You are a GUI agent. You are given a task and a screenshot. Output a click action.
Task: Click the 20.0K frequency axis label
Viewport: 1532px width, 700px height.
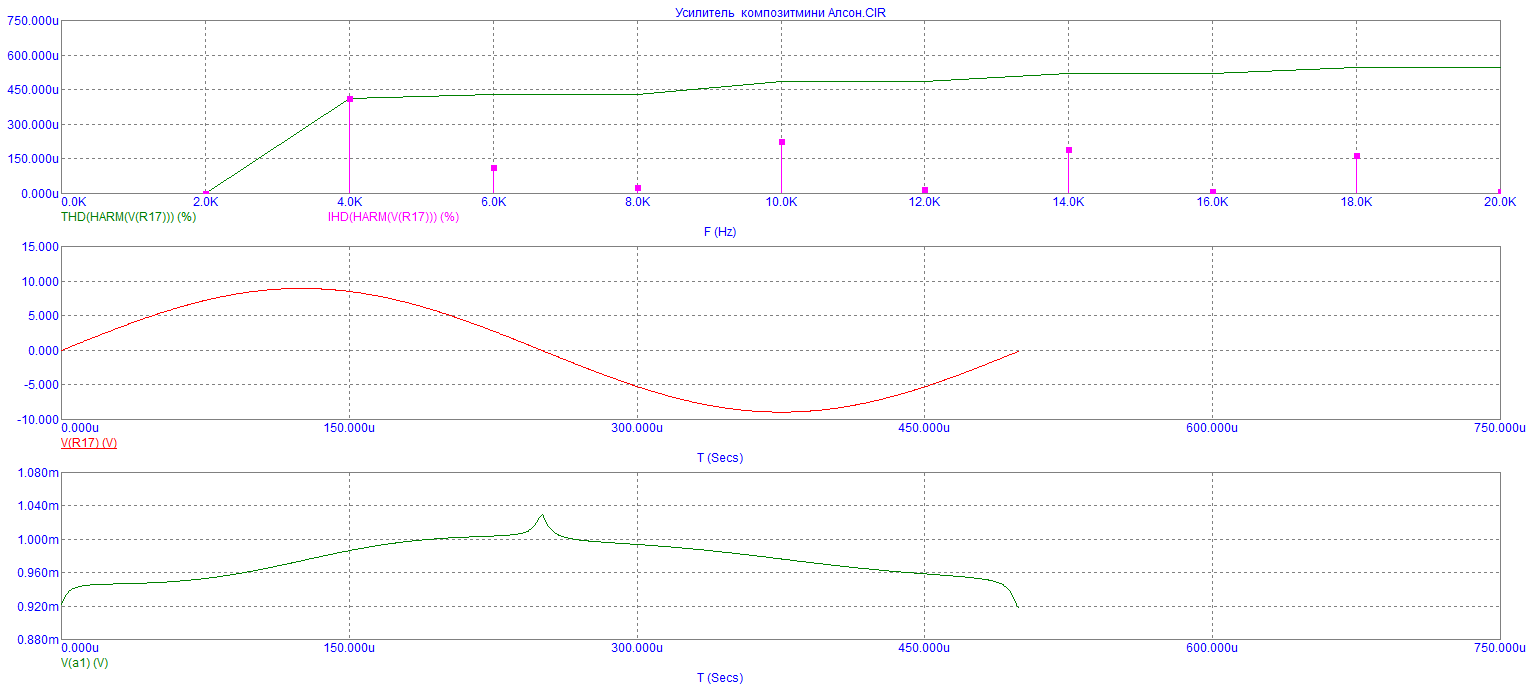coord(1500,201)
